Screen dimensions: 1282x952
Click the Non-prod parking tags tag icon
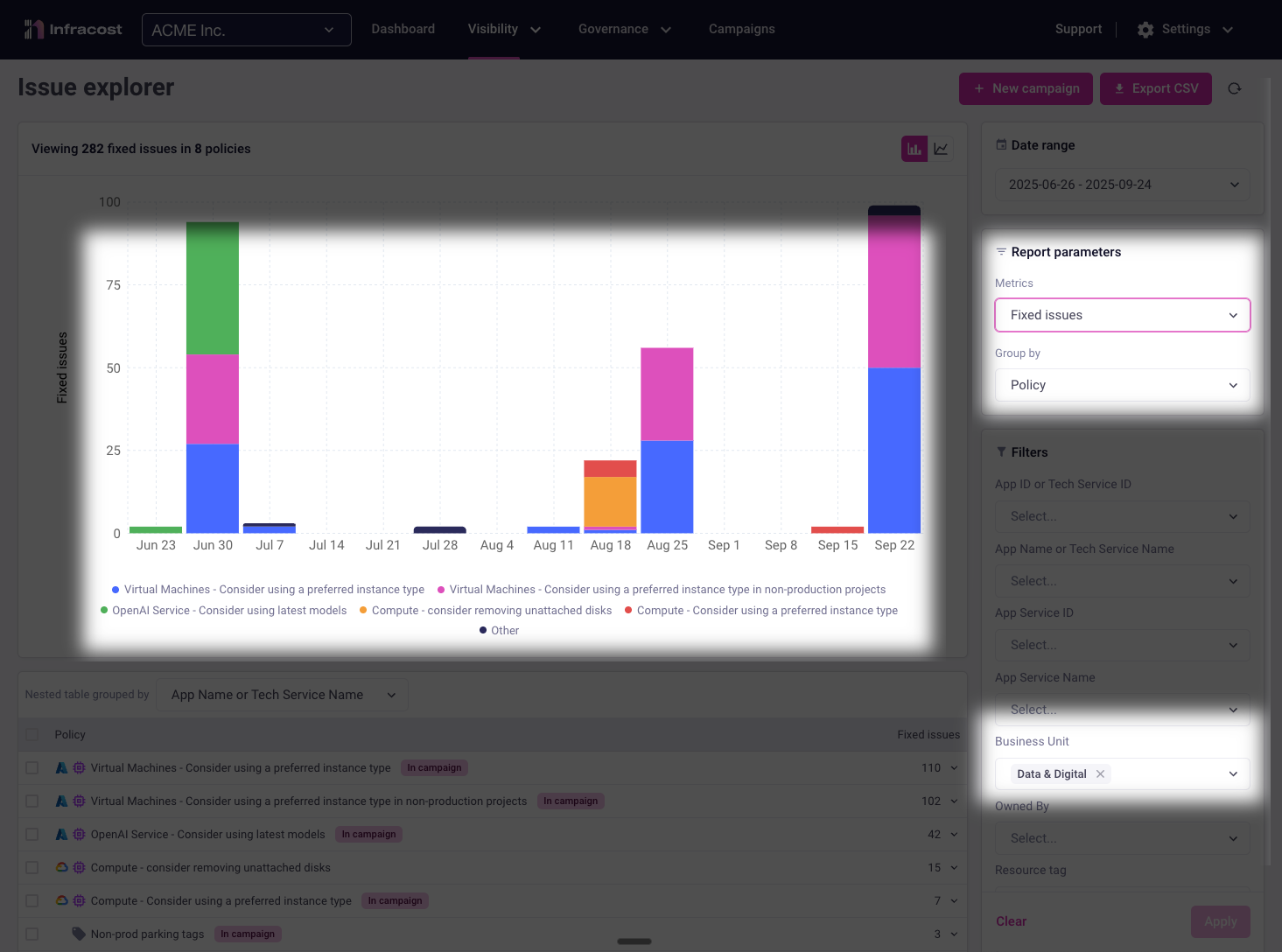pyautogui.click(x=79, y=934)
